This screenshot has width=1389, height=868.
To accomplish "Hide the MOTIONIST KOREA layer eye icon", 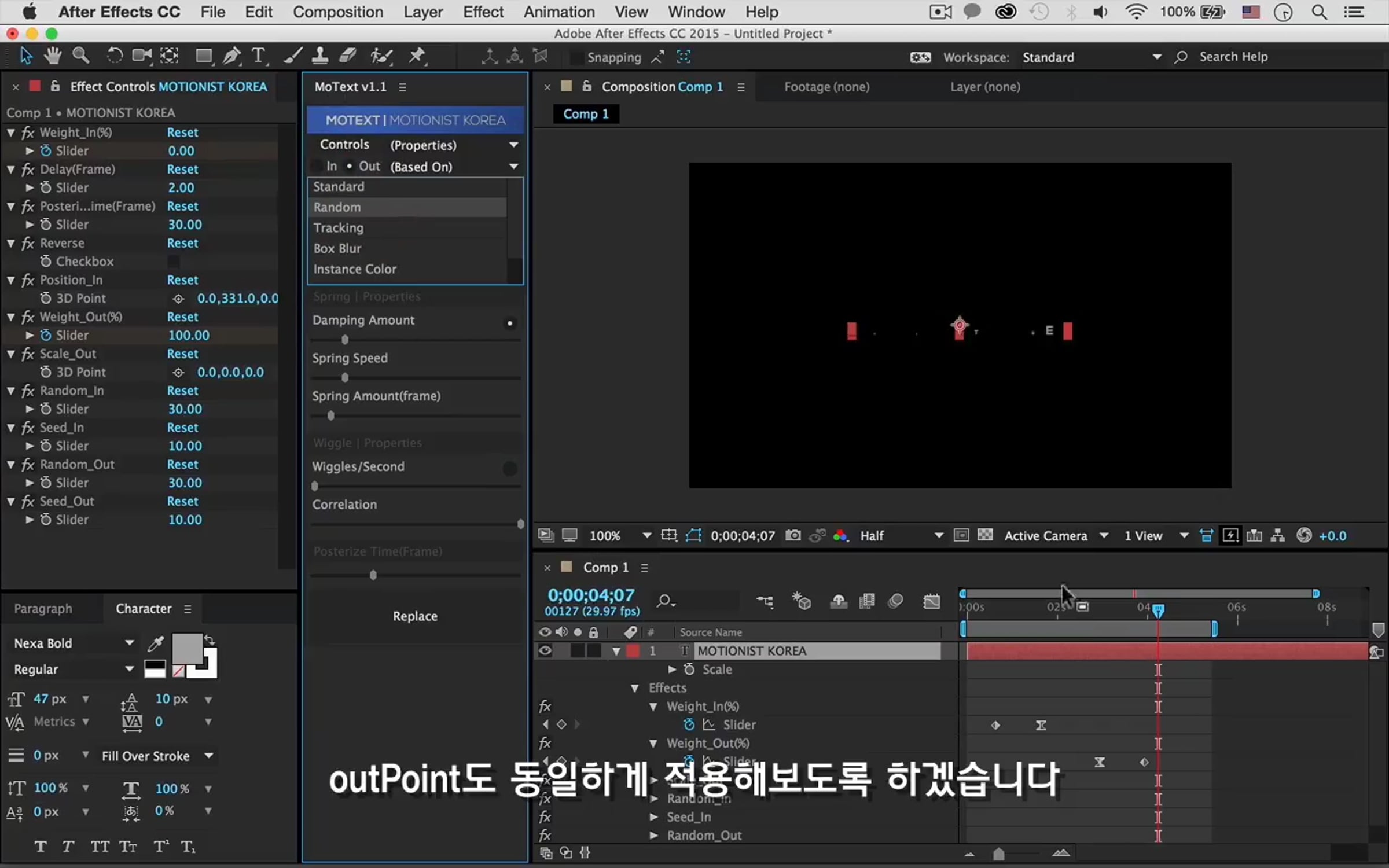I will pyautogui.click(x=545, y=651).
